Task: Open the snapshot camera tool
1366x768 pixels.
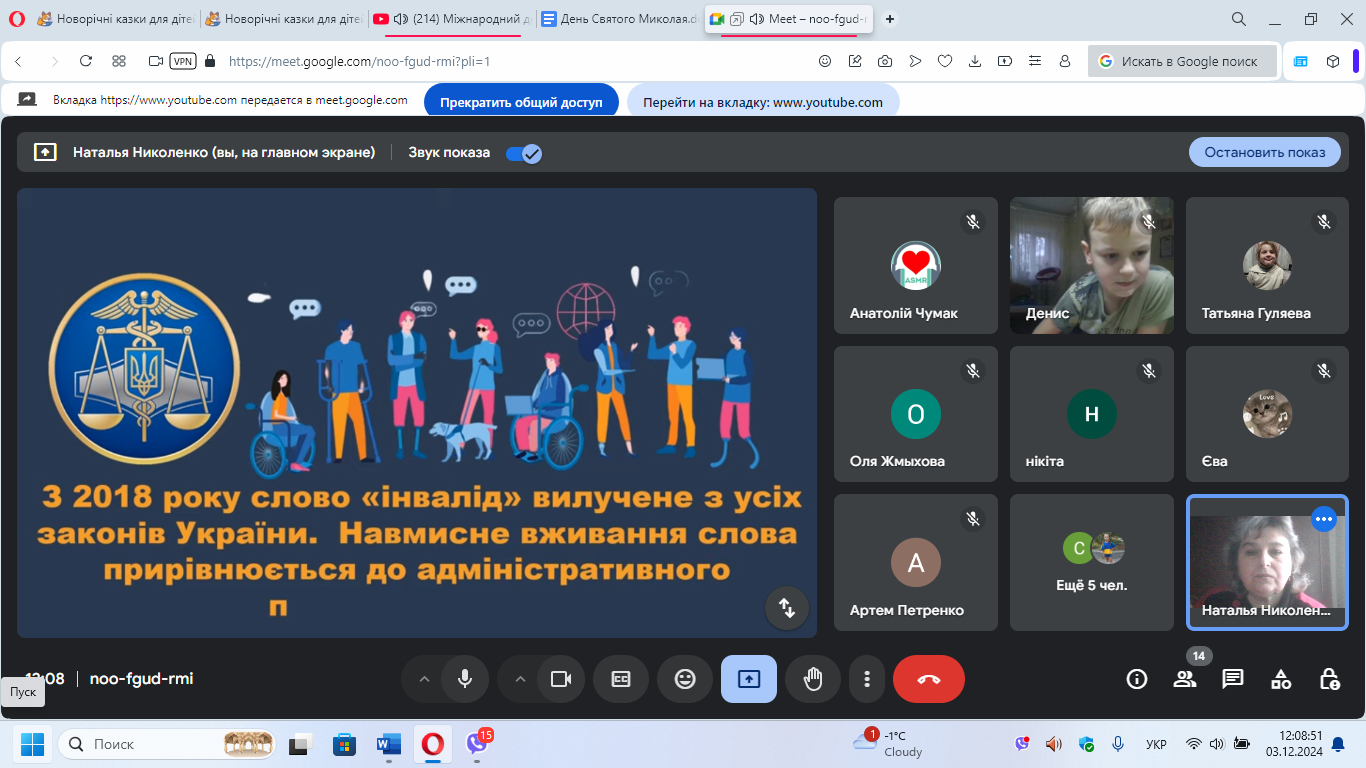Action: pyautogui.click(x=885, y=61)
